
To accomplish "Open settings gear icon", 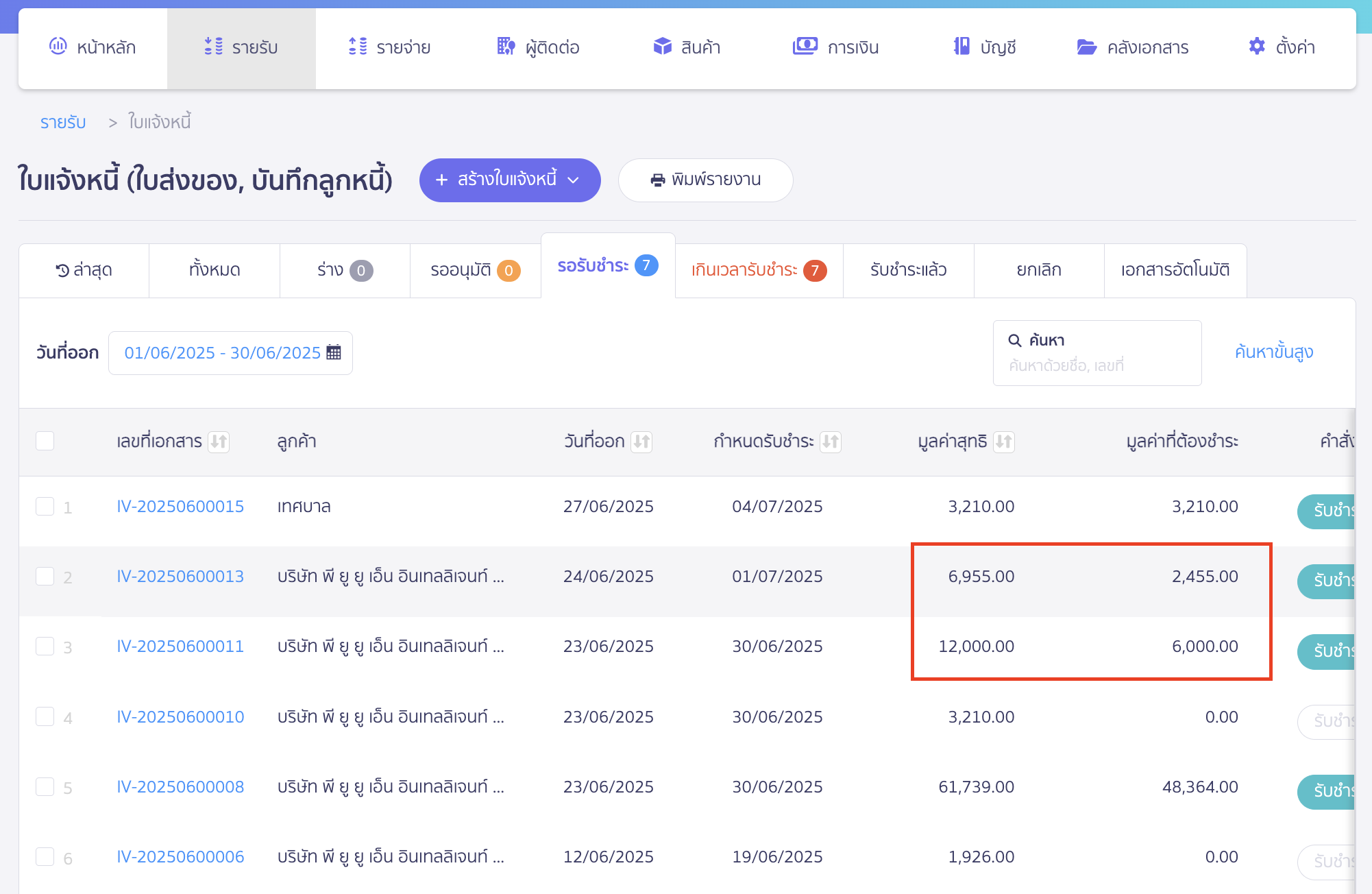I will (1257, 47).
